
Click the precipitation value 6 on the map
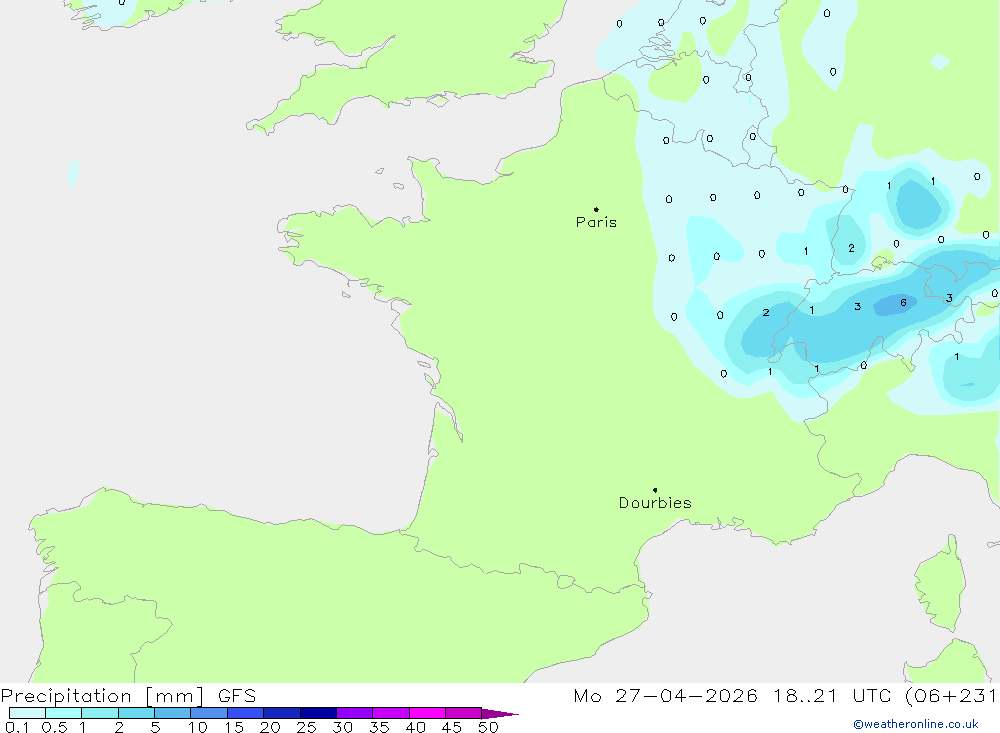pos(903,302)
